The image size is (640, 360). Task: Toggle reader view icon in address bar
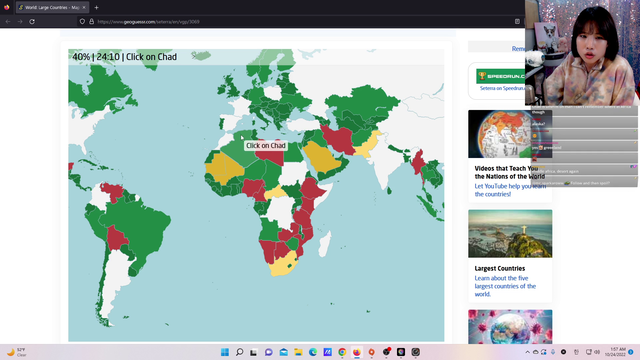tap(517, 22)
